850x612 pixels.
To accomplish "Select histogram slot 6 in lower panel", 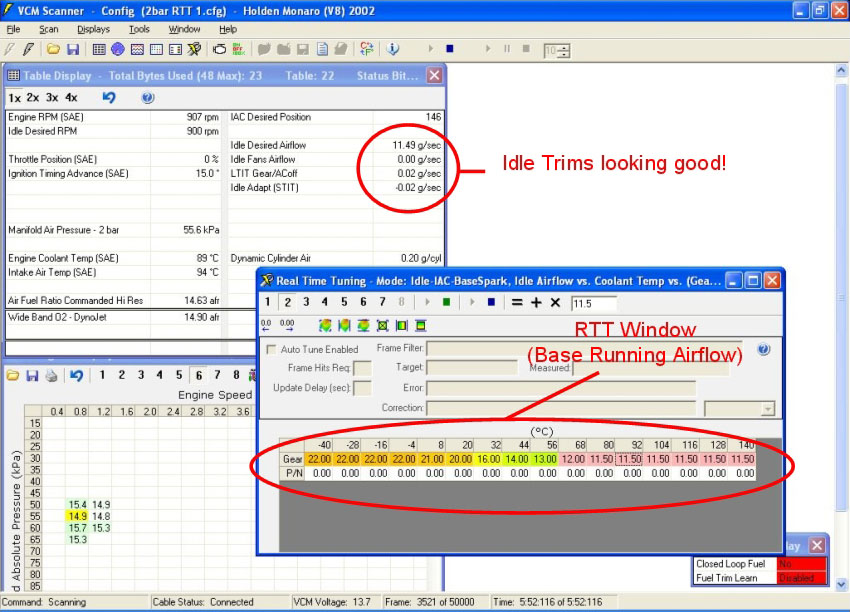I will pyautogui.click(x=199, y=375).
